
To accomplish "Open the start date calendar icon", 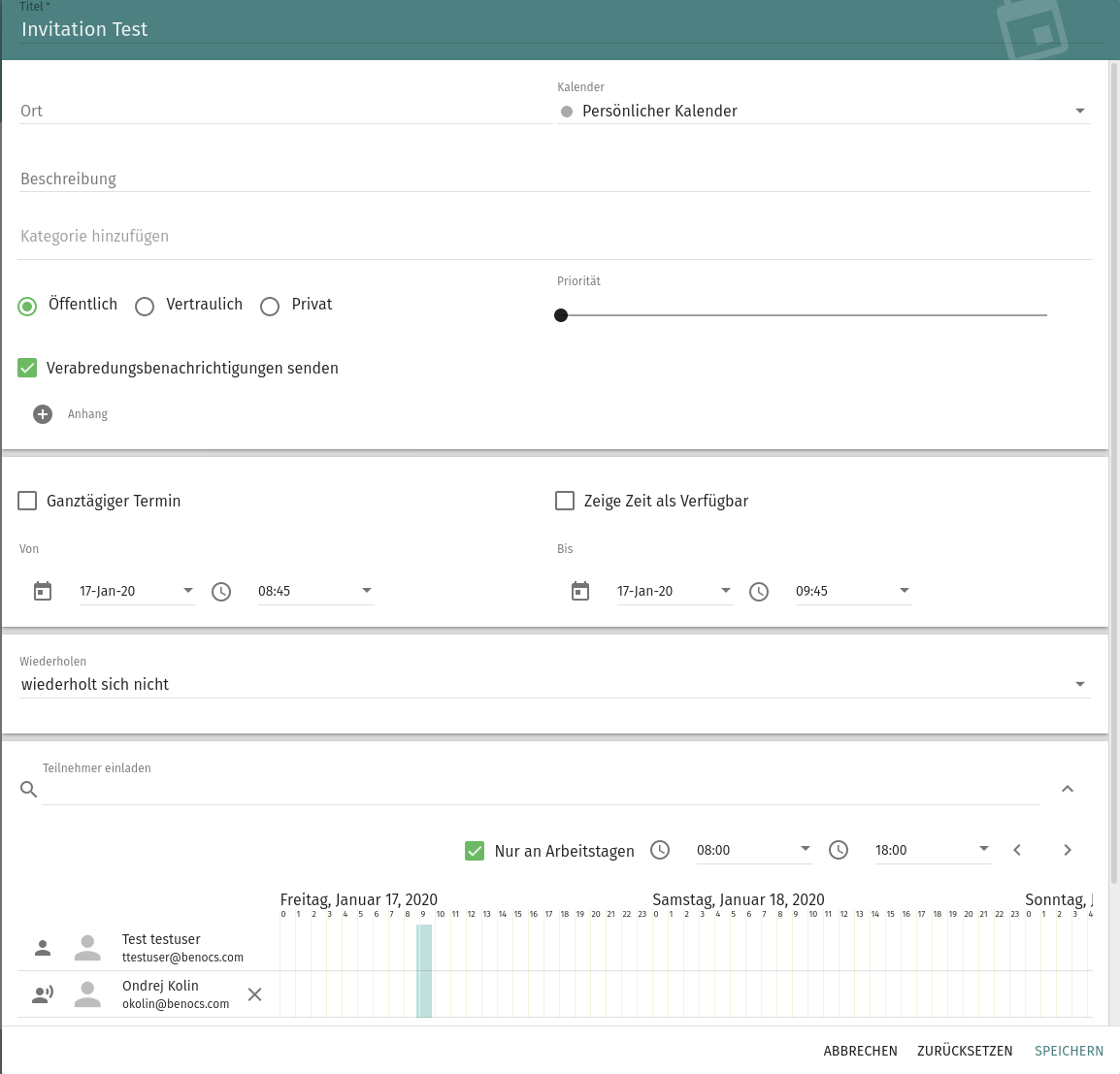I will click(x=43, y=591).
